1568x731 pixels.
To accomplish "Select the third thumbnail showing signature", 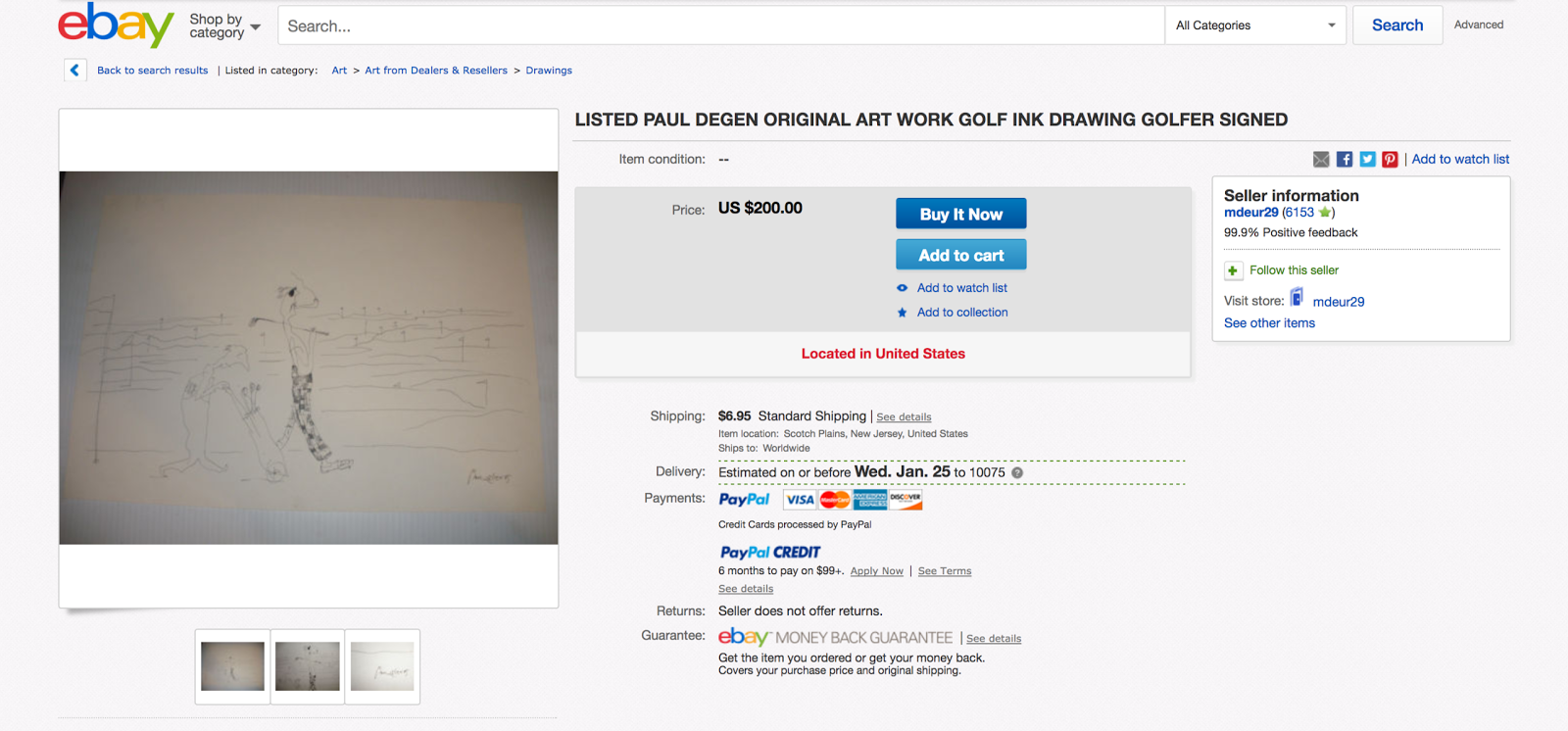I will point(382,666).
